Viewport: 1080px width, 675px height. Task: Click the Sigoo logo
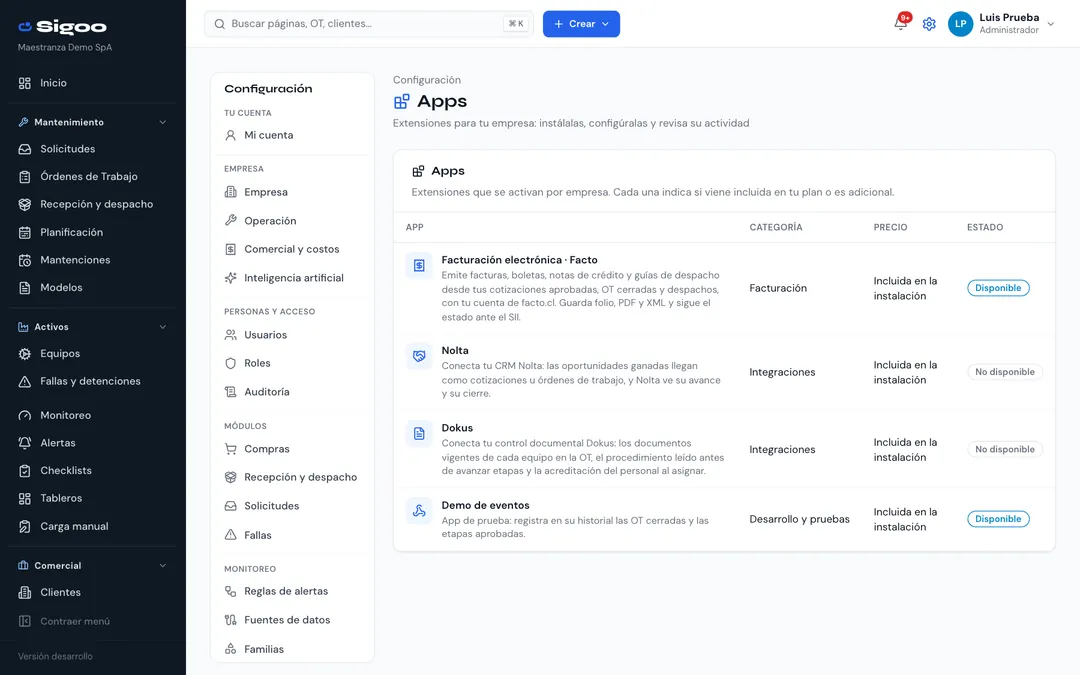pyautogui.click(x=63, y=27)
